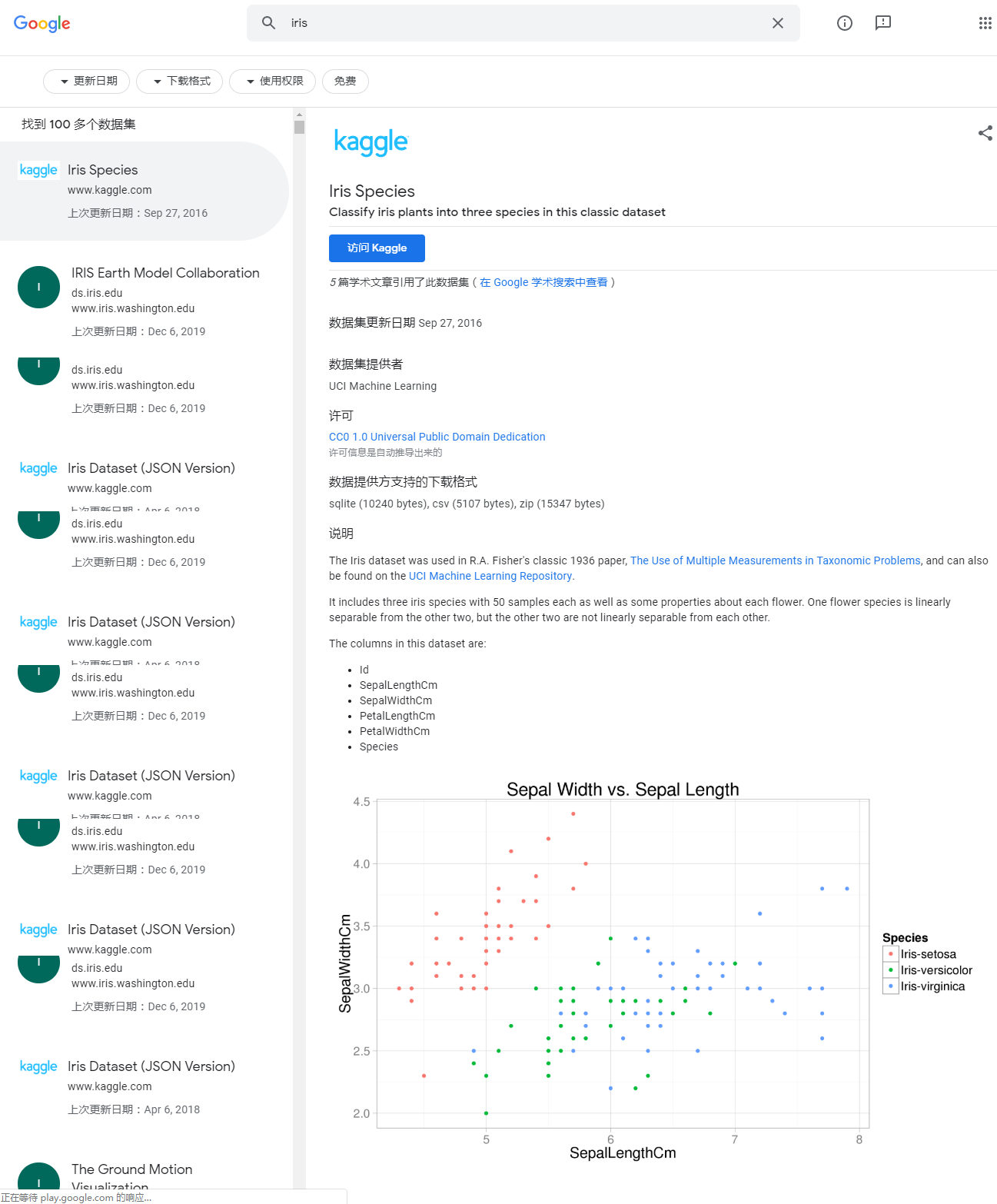Click www.kaggle.com under Iris Species
Screen dimensions: 997x1204
110,190
